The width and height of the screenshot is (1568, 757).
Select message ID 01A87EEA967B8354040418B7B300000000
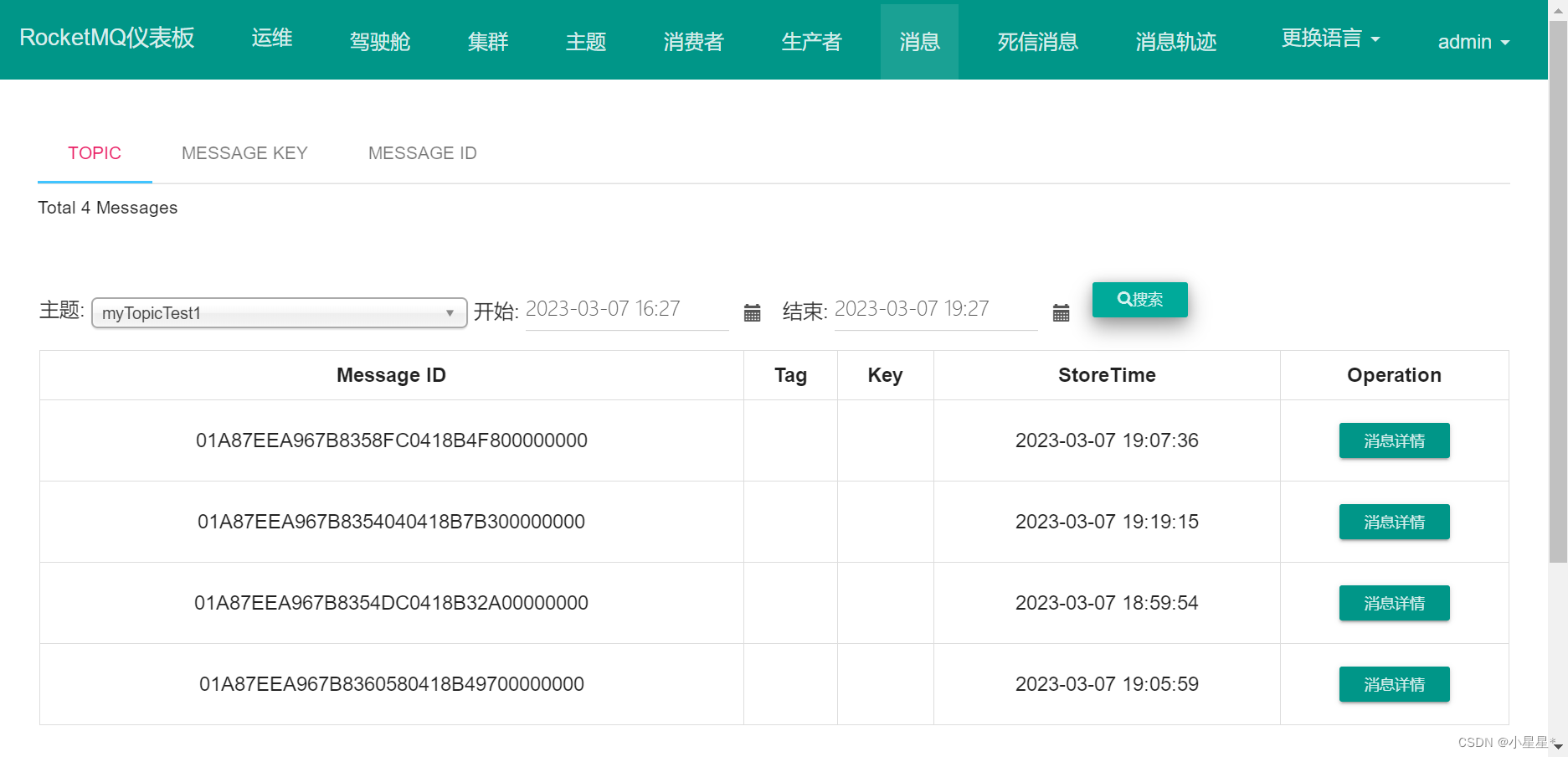(x=392, y=522)
